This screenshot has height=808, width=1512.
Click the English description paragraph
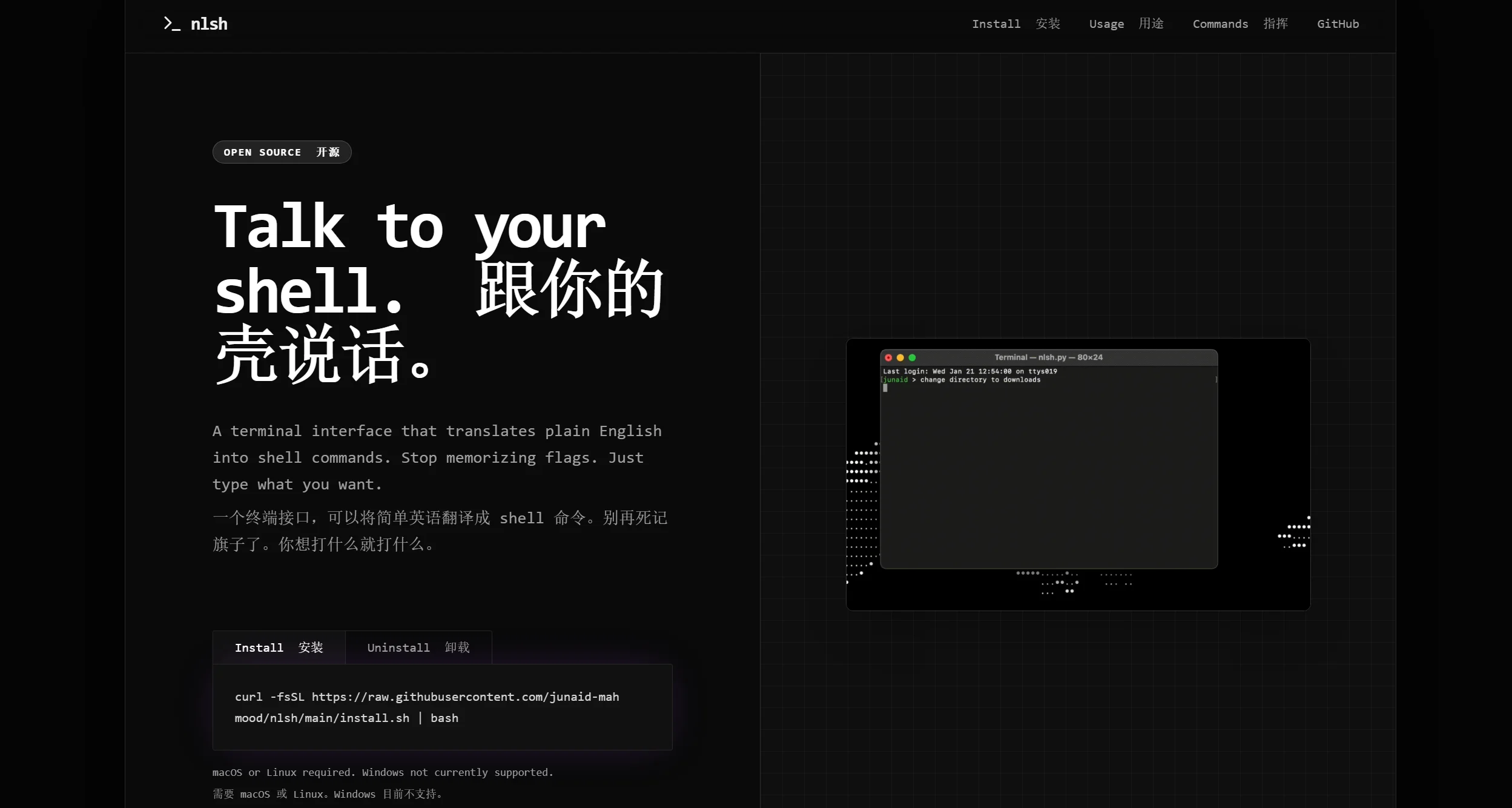437,457
